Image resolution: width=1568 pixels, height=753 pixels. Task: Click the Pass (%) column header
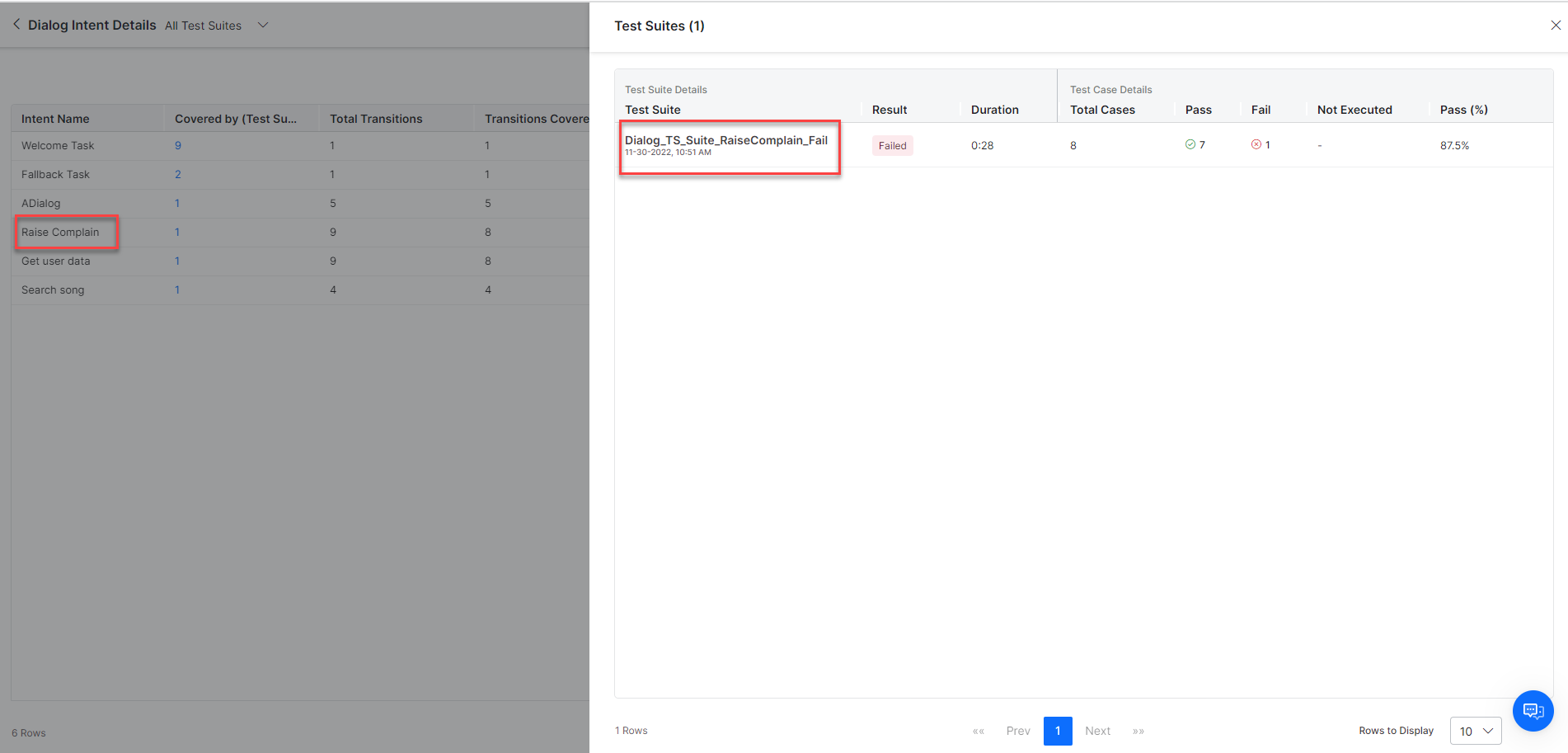[1463, 110]
